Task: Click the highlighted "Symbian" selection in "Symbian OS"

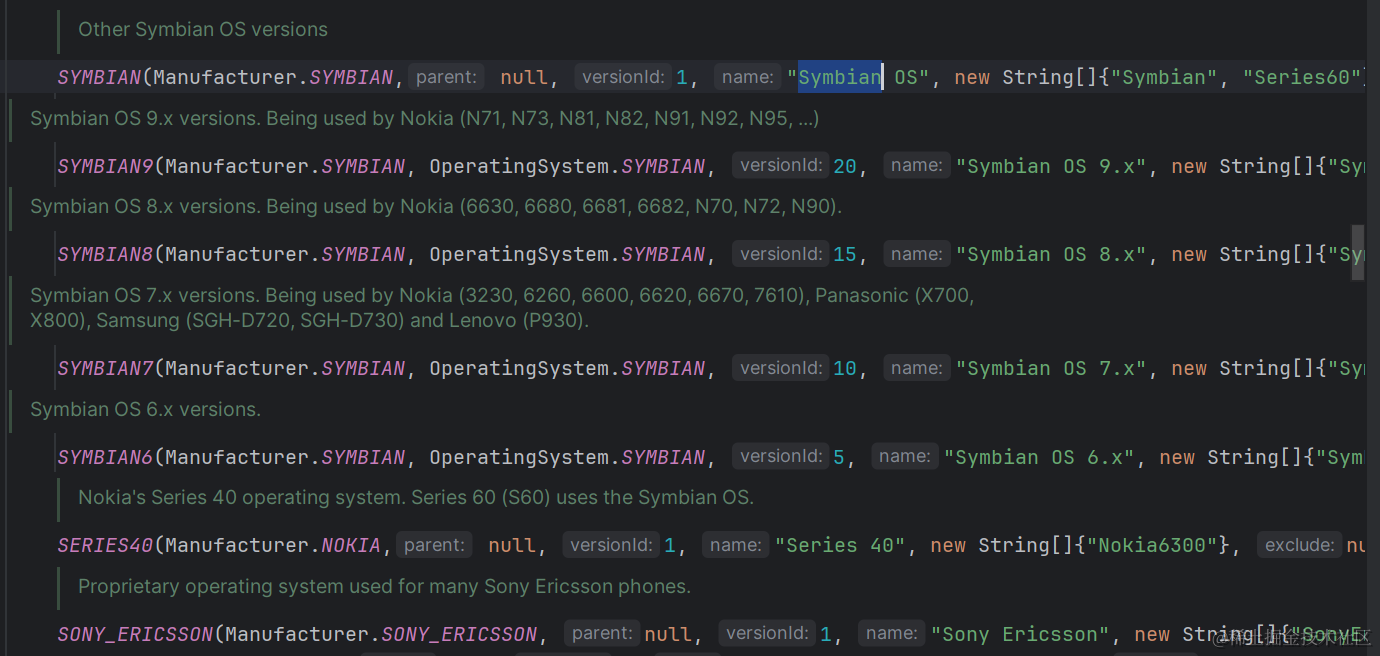Action: click(x=840, y=77)
